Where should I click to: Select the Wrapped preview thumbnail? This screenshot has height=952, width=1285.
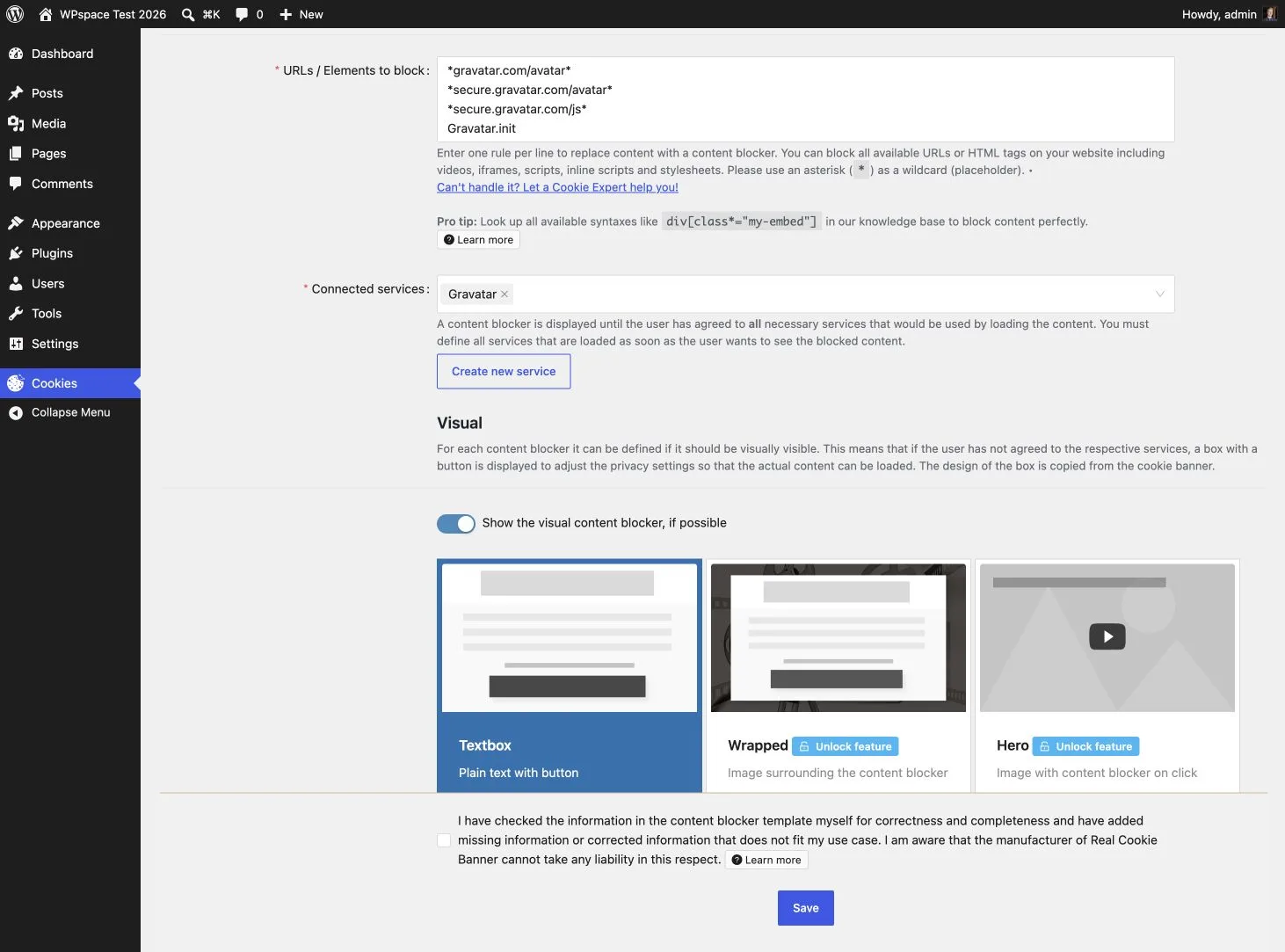coord(838,637)
